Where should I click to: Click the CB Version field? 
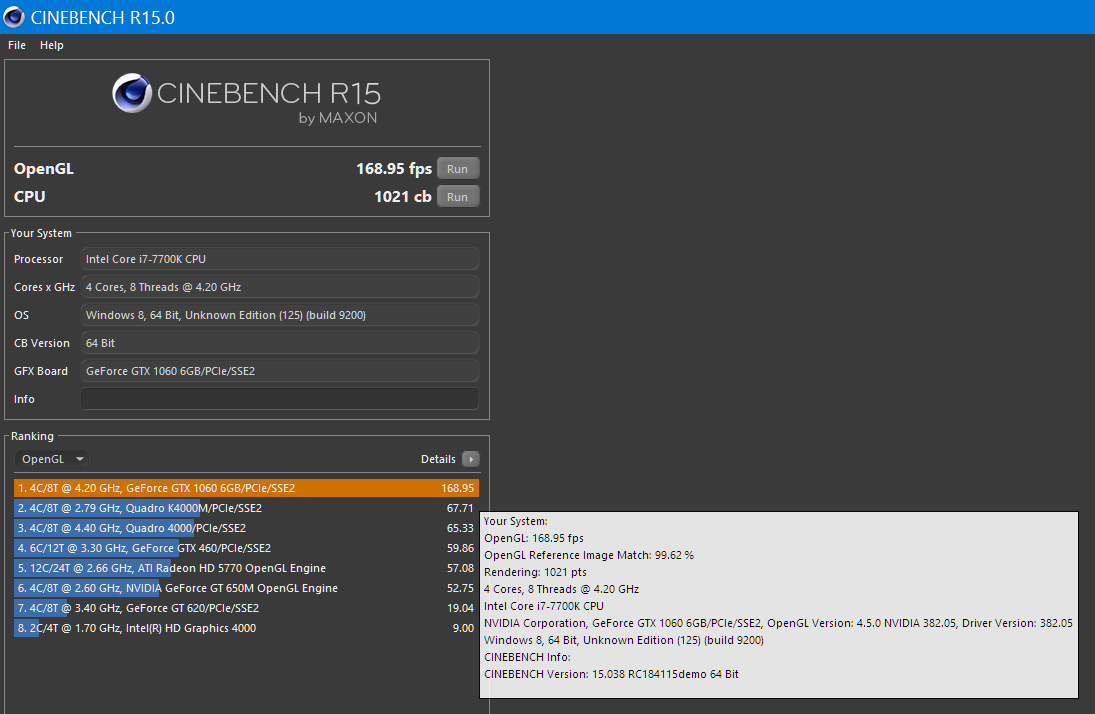(280, 343)
